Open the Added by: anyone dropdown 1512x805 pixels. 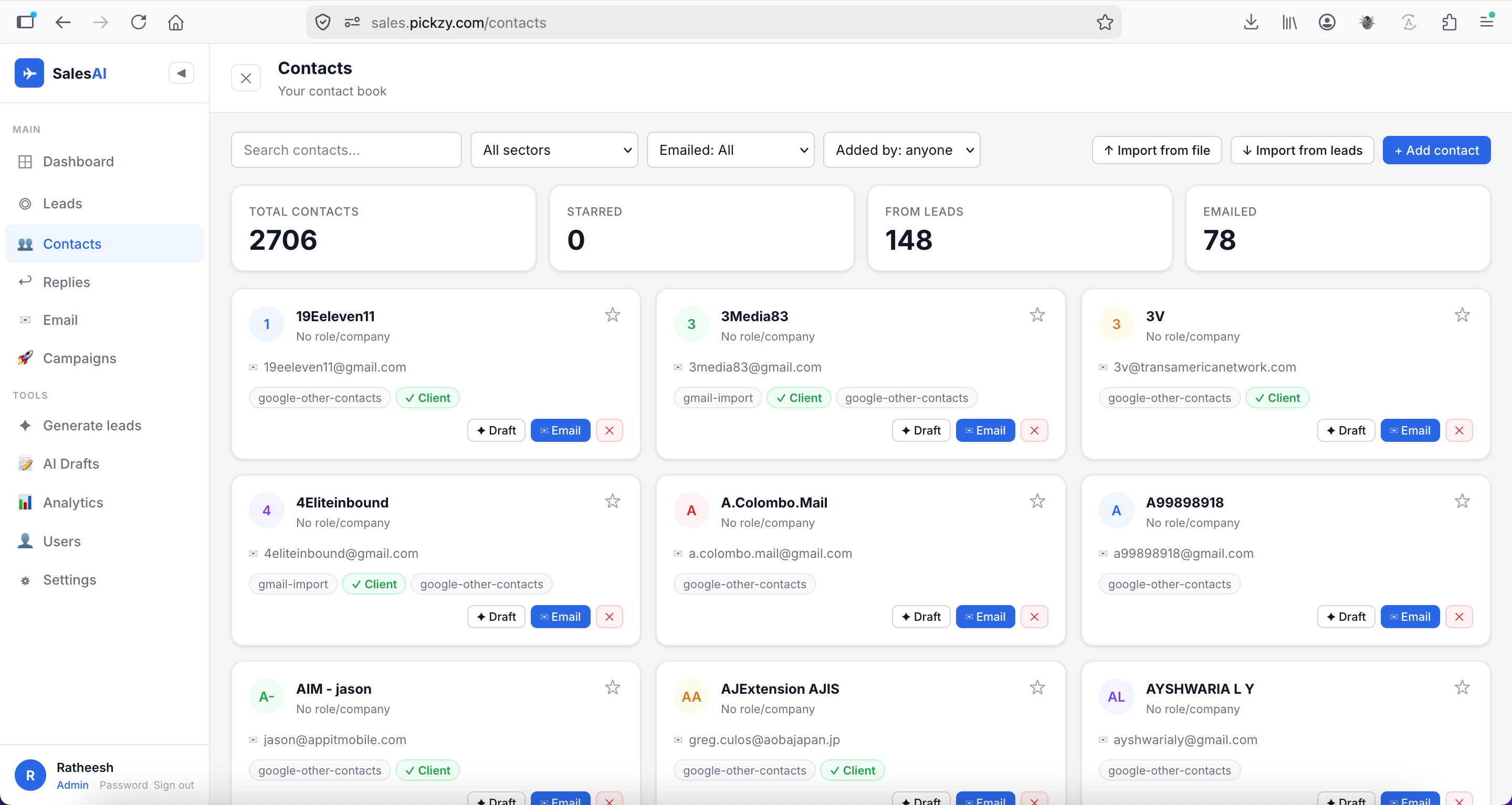[x=901, y=150]
